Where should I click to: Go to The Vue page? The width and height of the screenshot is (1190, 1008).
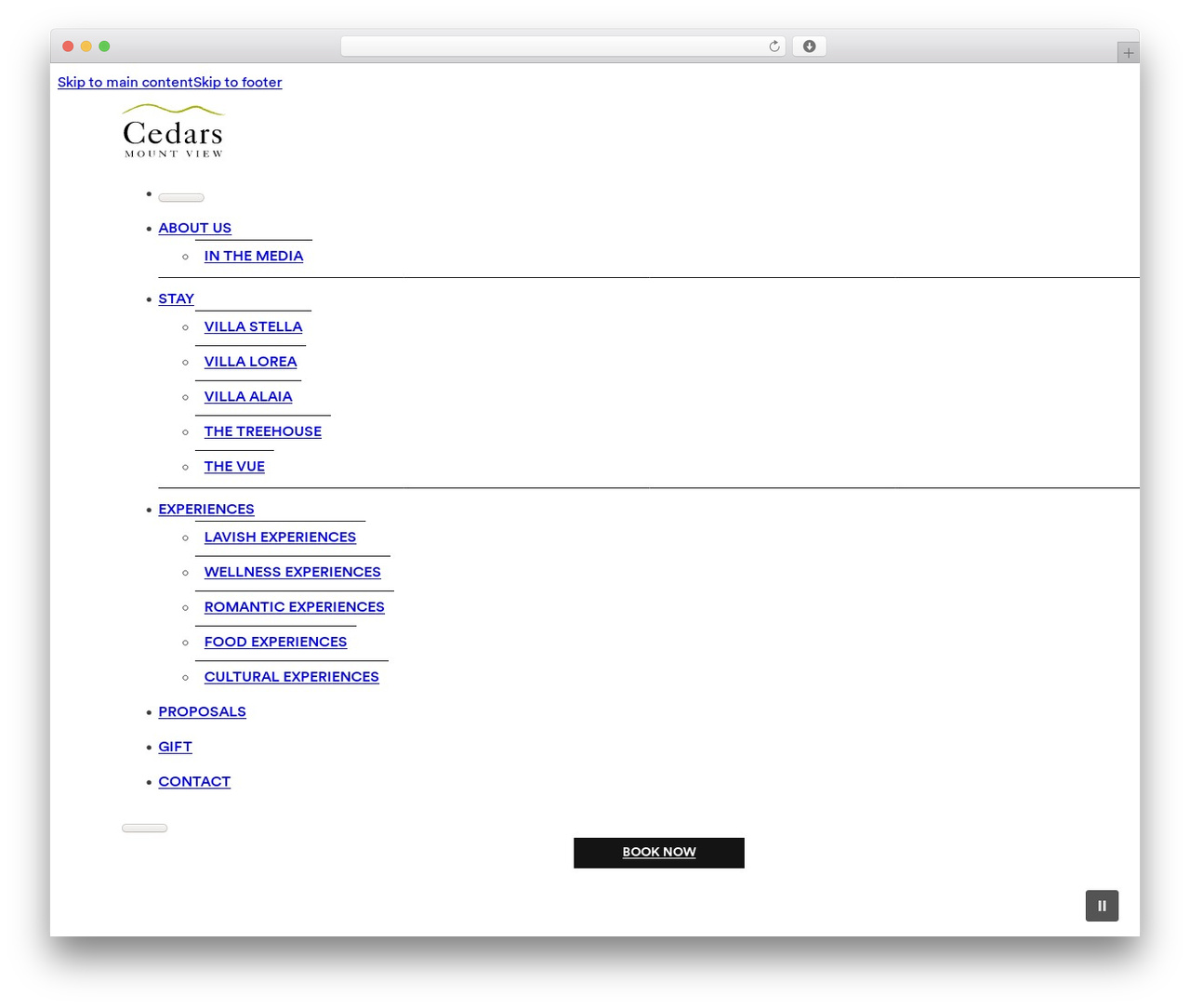(235, 467)
